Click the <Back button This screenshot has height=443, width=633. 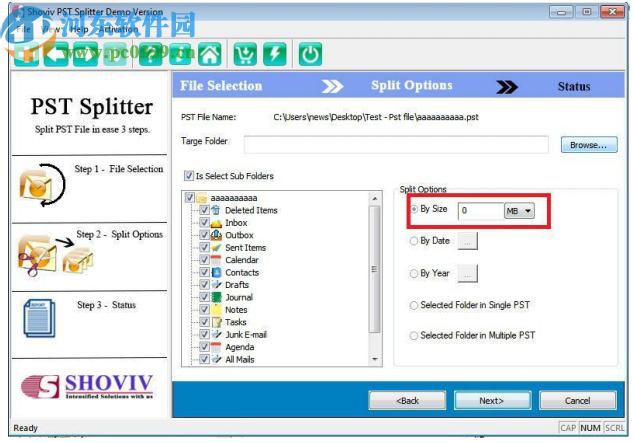point(407,401)
